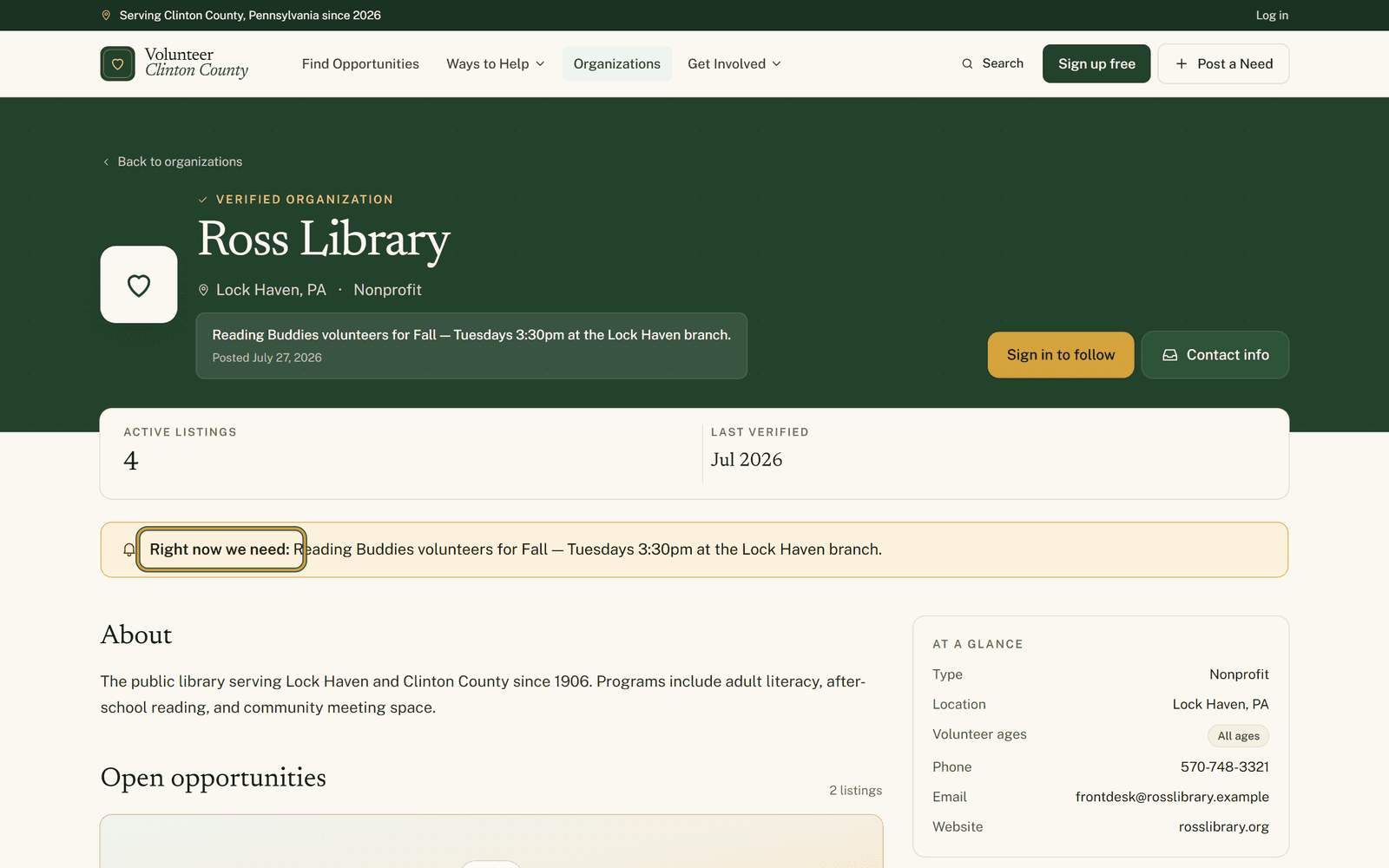Click the Type value Nonprofit in At a Glance
The height and width of the screenshot is (868, 1389).
pos(1239,674)
